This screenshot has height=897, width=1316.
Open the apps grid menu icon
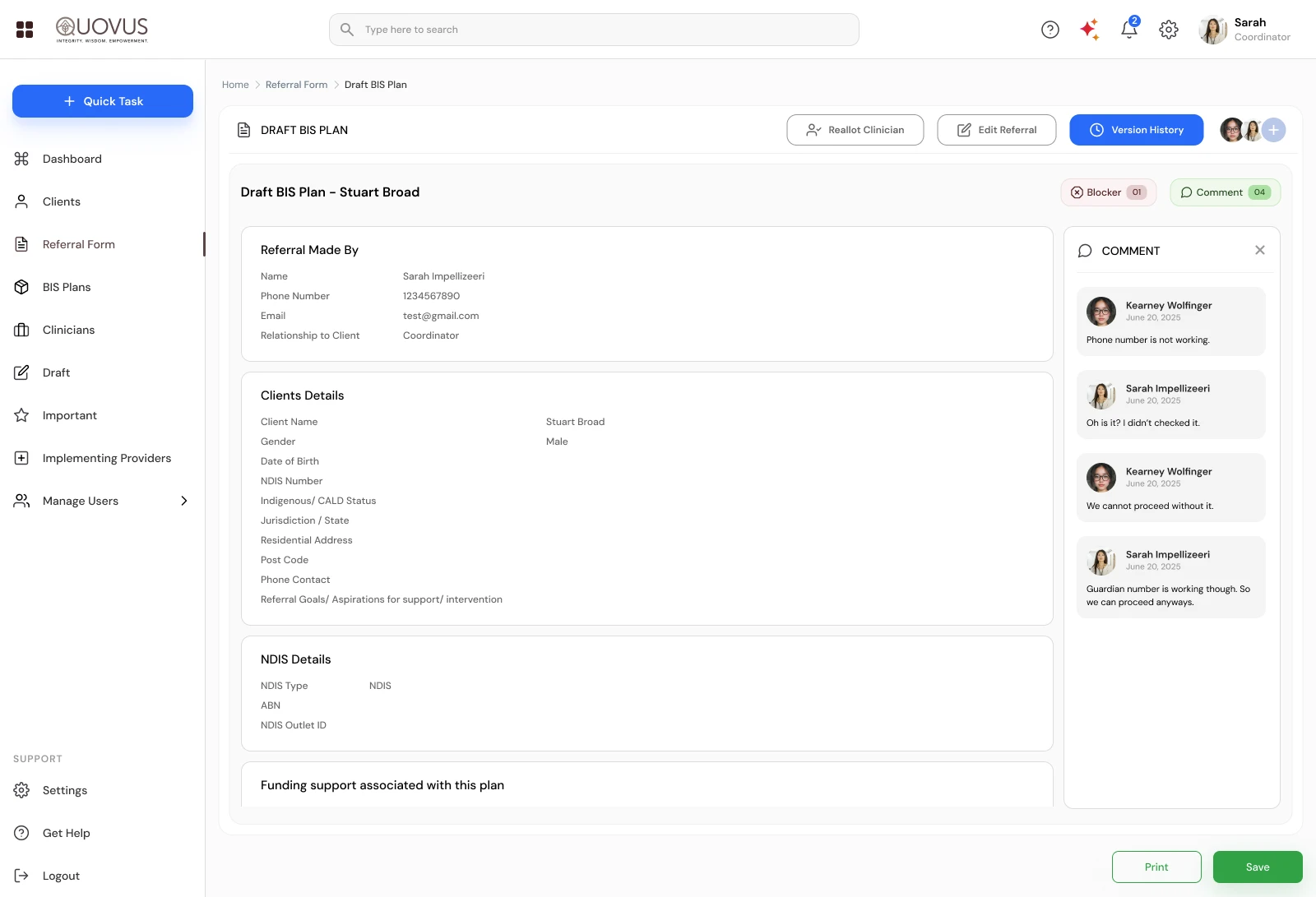pos(25,30)
